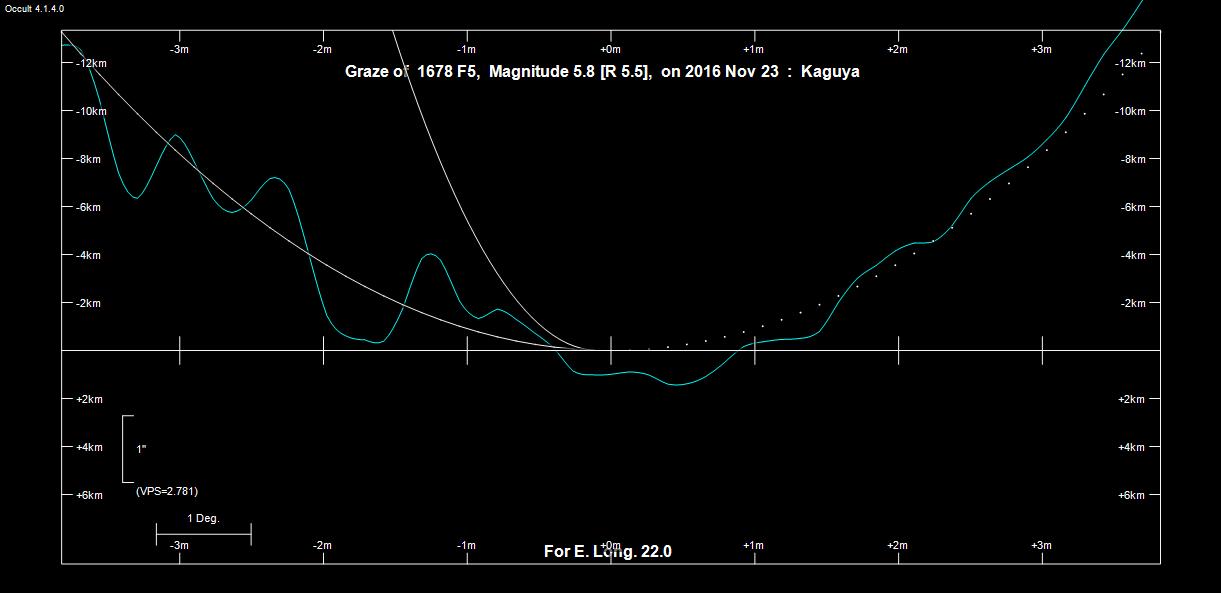Click the -3m marker on top axis
Viewport: 1221px width, 593px height.
[179, 49]
